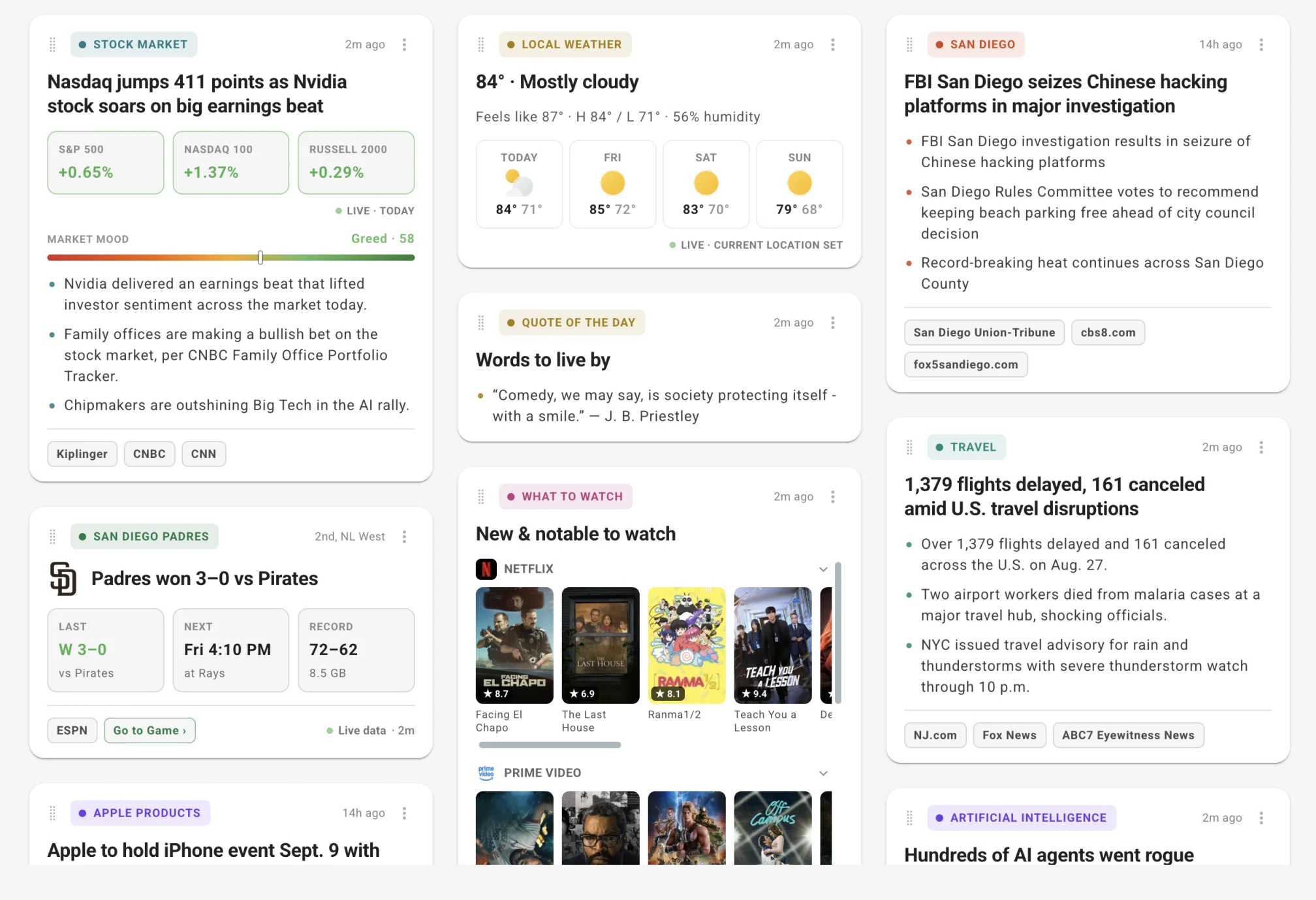This screenshot has width=1316, height=900.
Task: Click the Netflix row horizontal scrollbar
Action: point(550,745)
